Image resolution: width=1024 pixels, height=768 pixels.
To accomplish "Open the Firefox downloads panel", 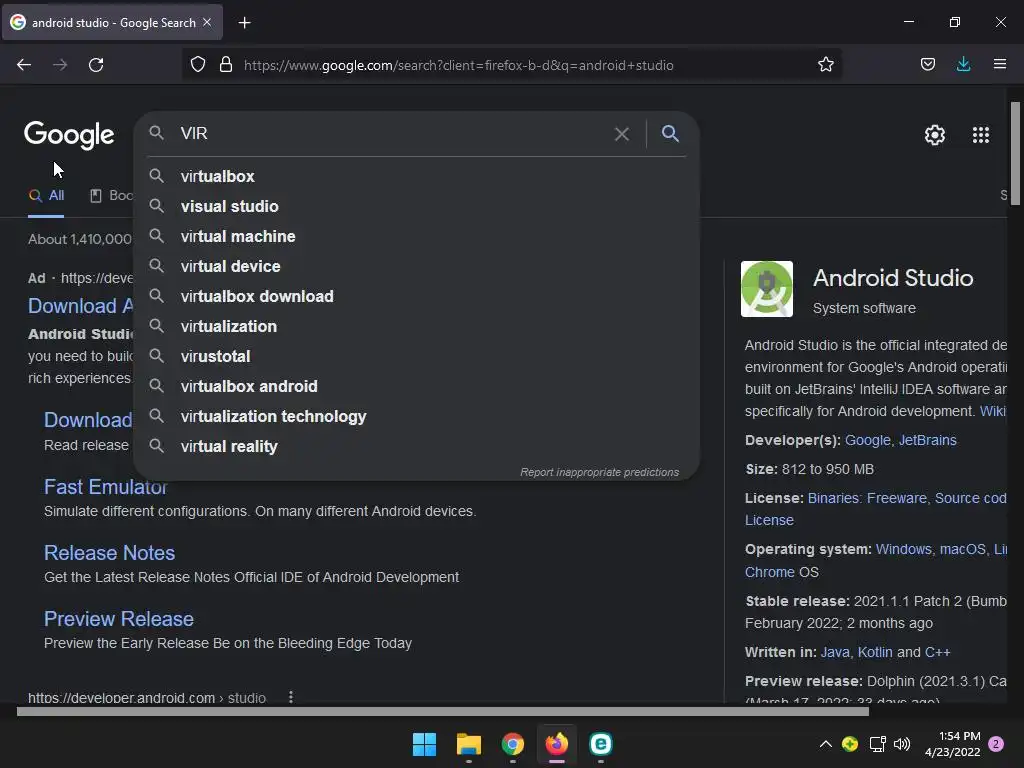I will pyautogui.click(x=963, y=65).
